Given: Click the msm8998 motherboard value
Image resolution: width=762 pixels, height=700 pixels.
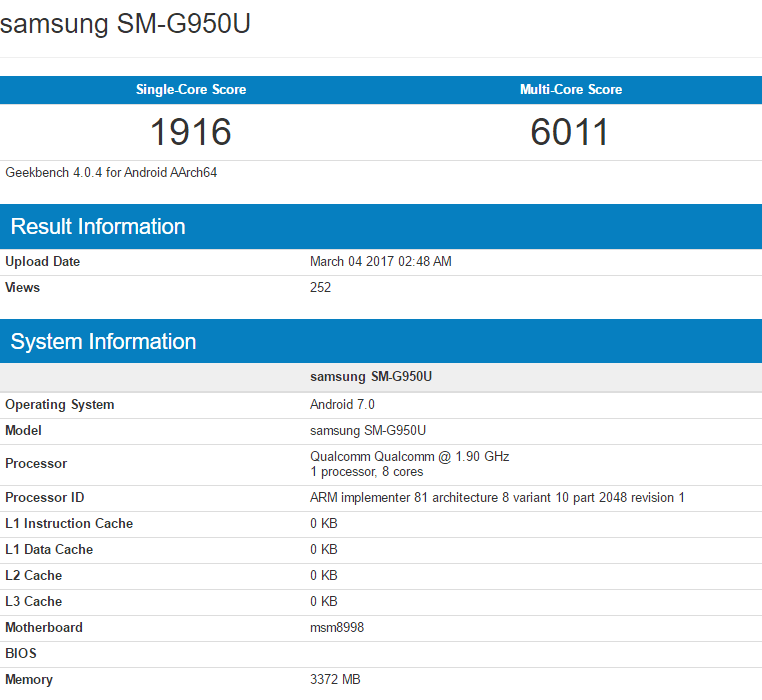Looking at the screenshot, I should pos(338,628).
